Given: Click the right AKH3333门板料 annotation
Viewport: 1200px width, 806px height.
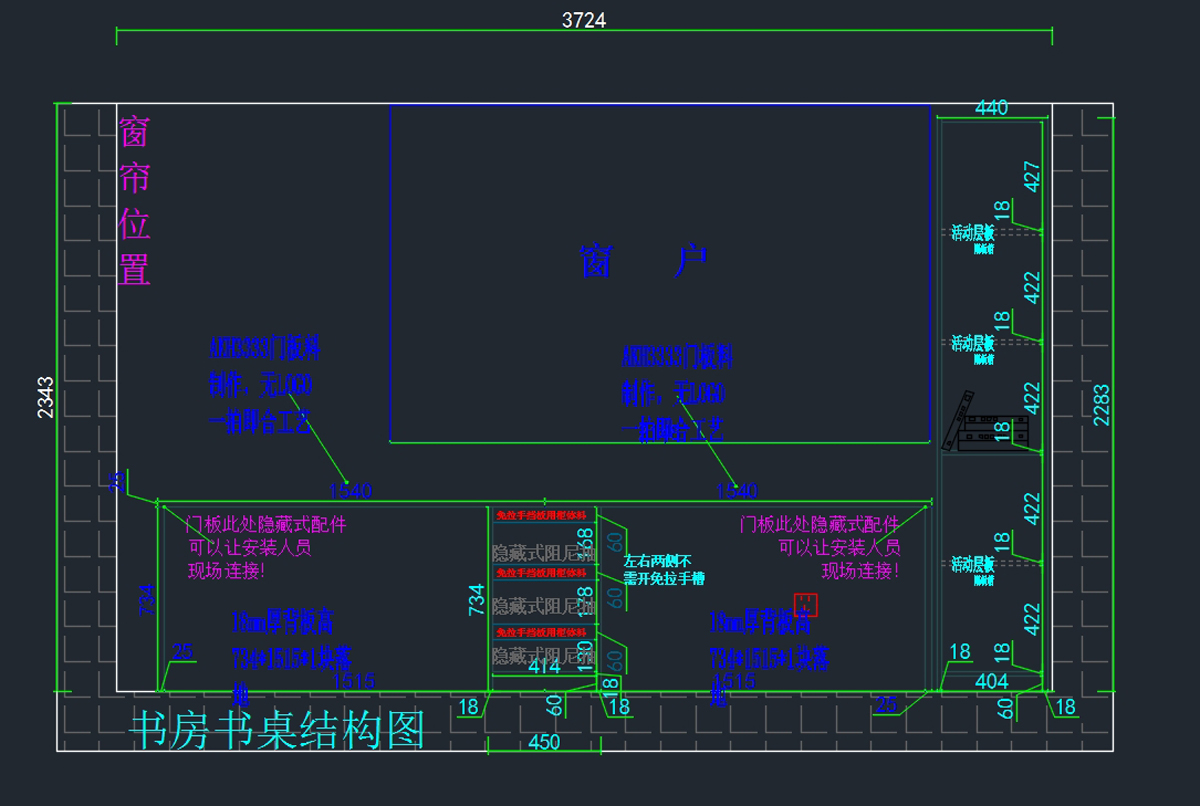Looking at the screenshot, I should [x=677, y=393].
